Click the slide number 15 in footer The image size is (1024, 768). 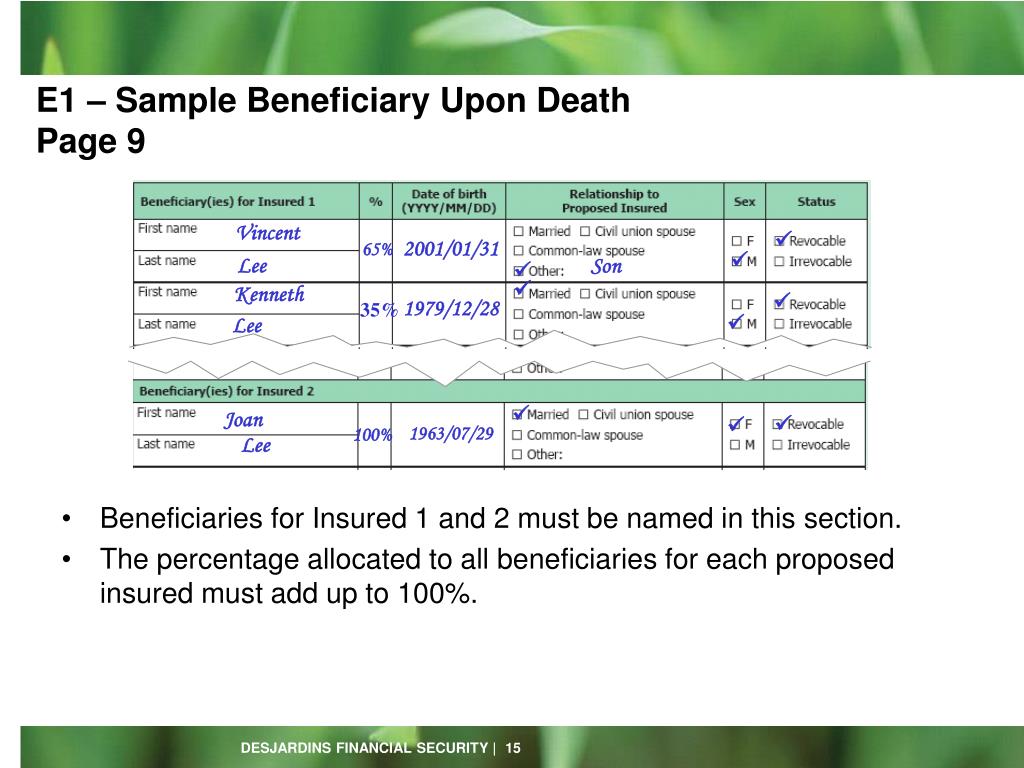[513, 748]
